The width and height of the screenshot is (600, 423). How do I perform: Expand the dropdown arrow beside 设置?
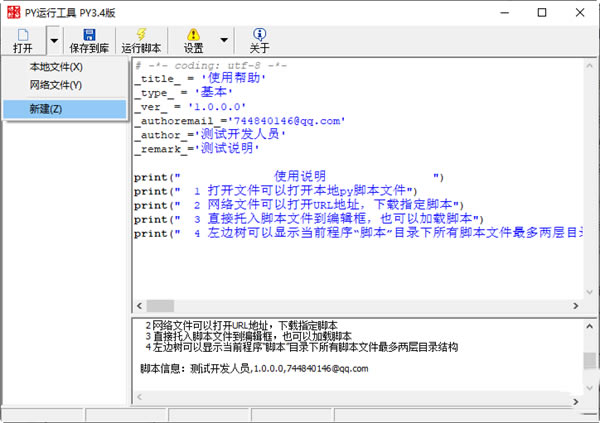tap(224, 40)
